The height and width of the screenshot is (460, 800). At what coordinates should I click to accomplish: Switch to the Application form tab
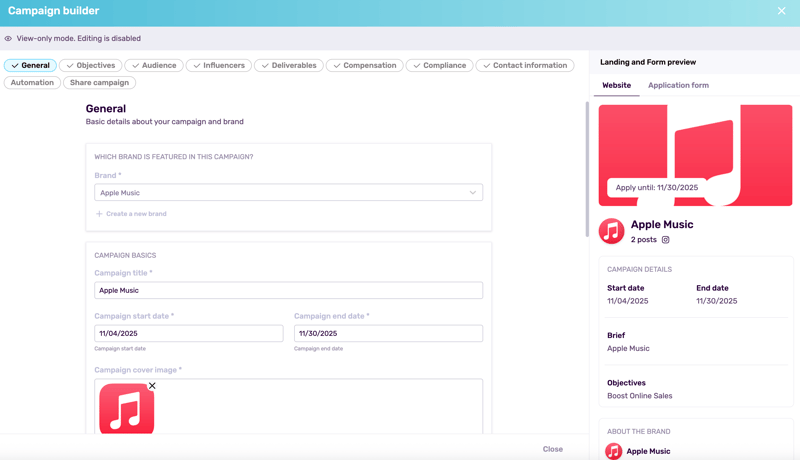click(678, 85)
